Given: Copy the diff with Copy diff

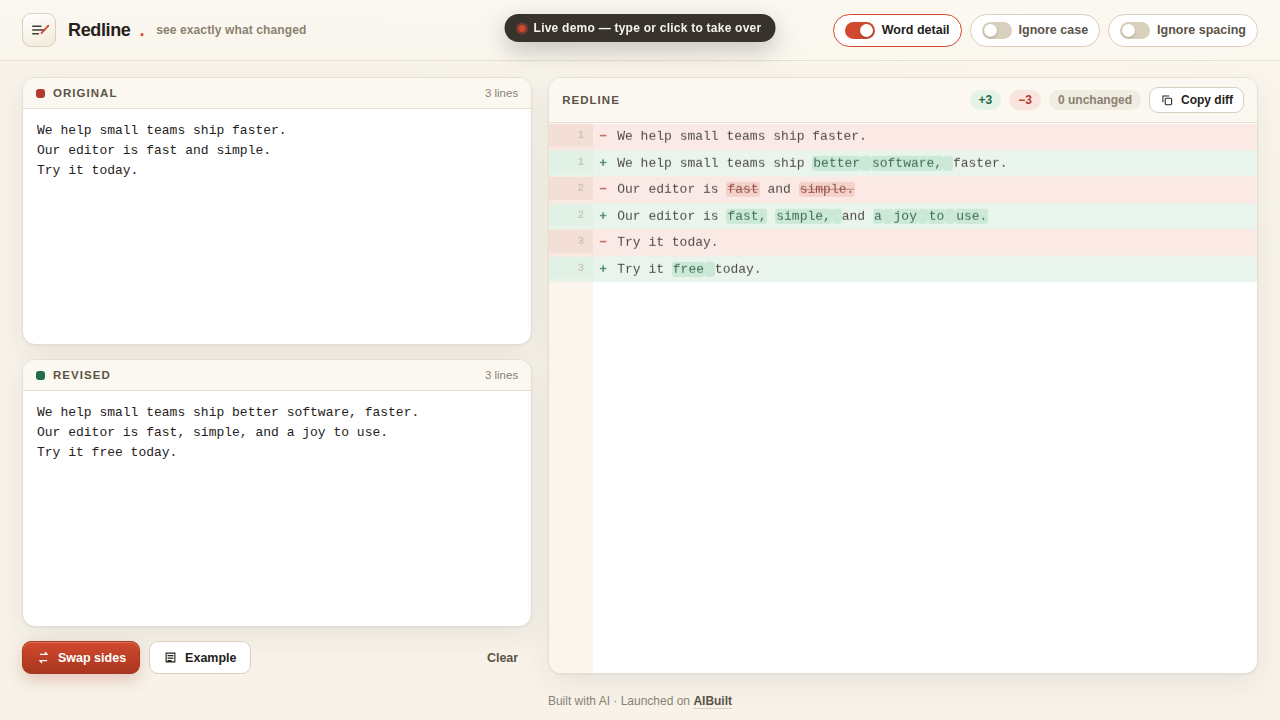Looking at the screenshot, I should click(1196, 100).
